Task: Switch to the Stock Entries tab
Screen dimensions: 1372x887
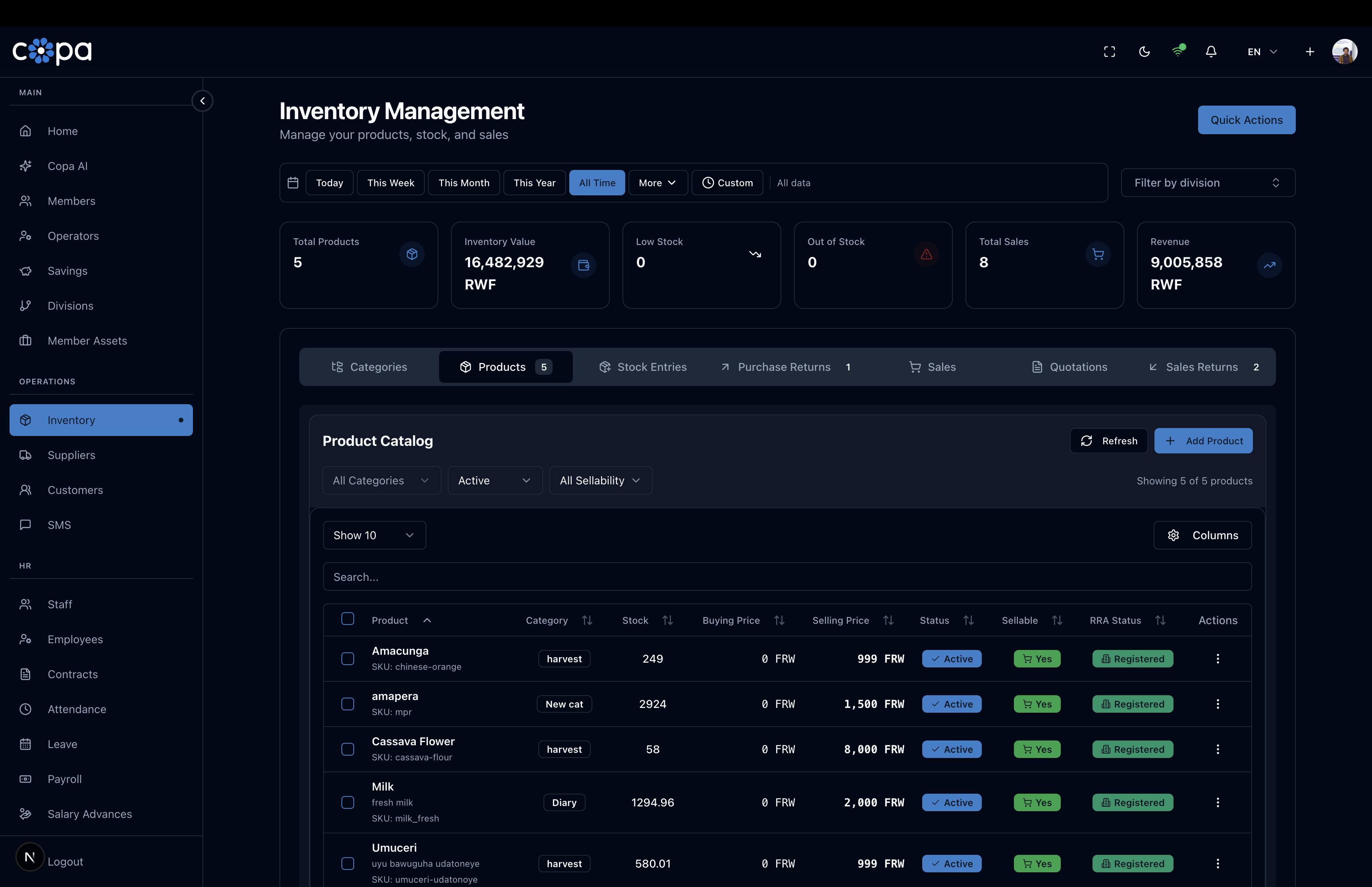Action: pyautogui.click(x=643, y=367)
